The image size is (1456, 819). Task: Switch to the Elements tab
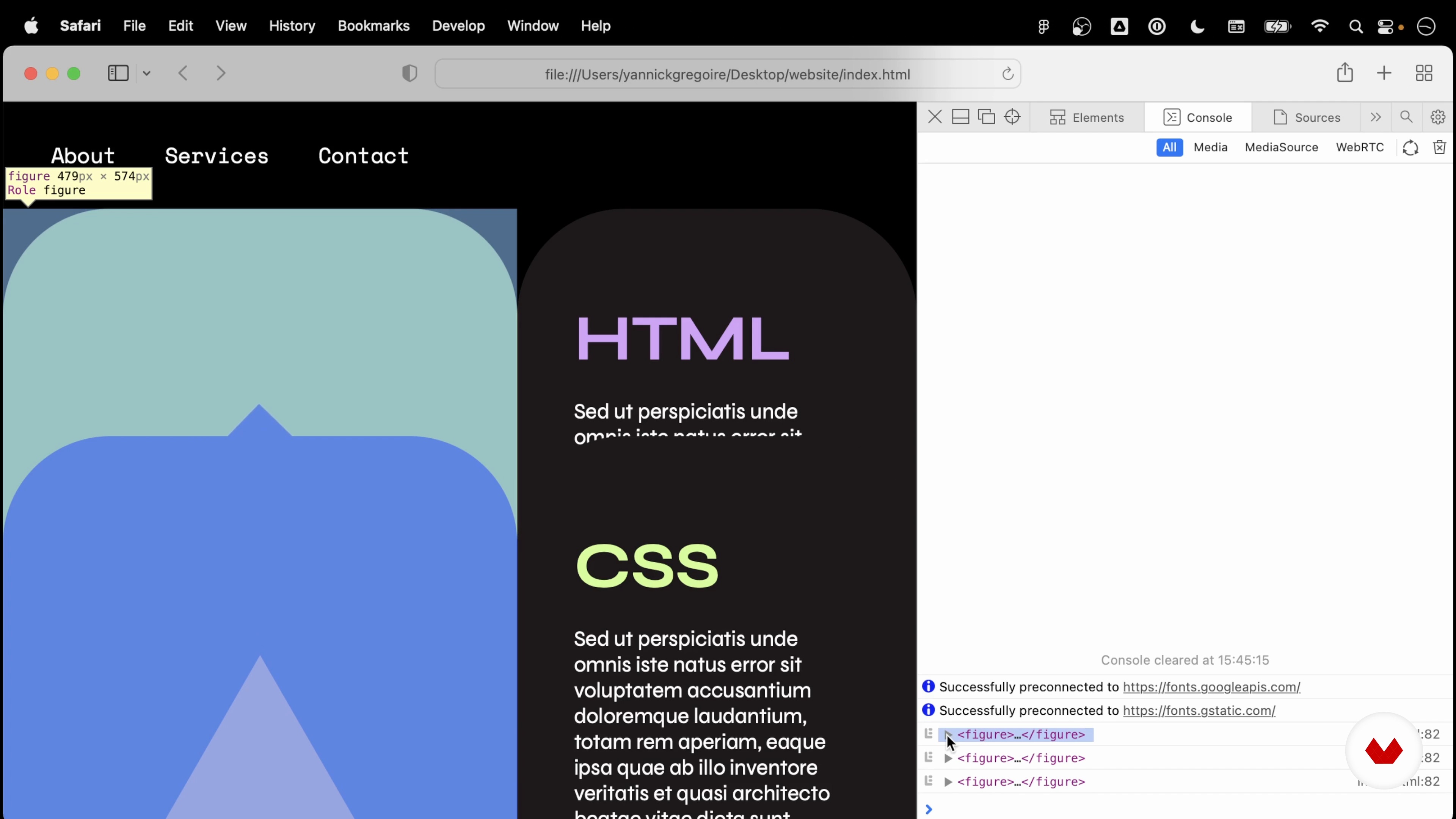coord(1087,117)
